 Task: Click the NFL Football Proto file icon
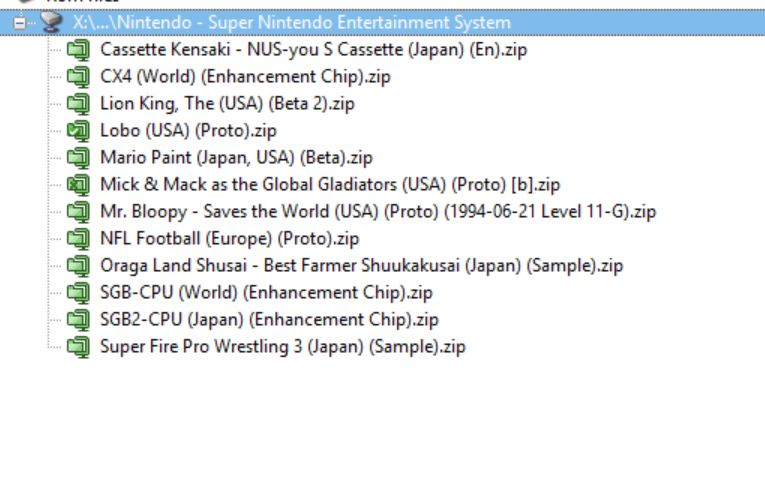(78, 238)
